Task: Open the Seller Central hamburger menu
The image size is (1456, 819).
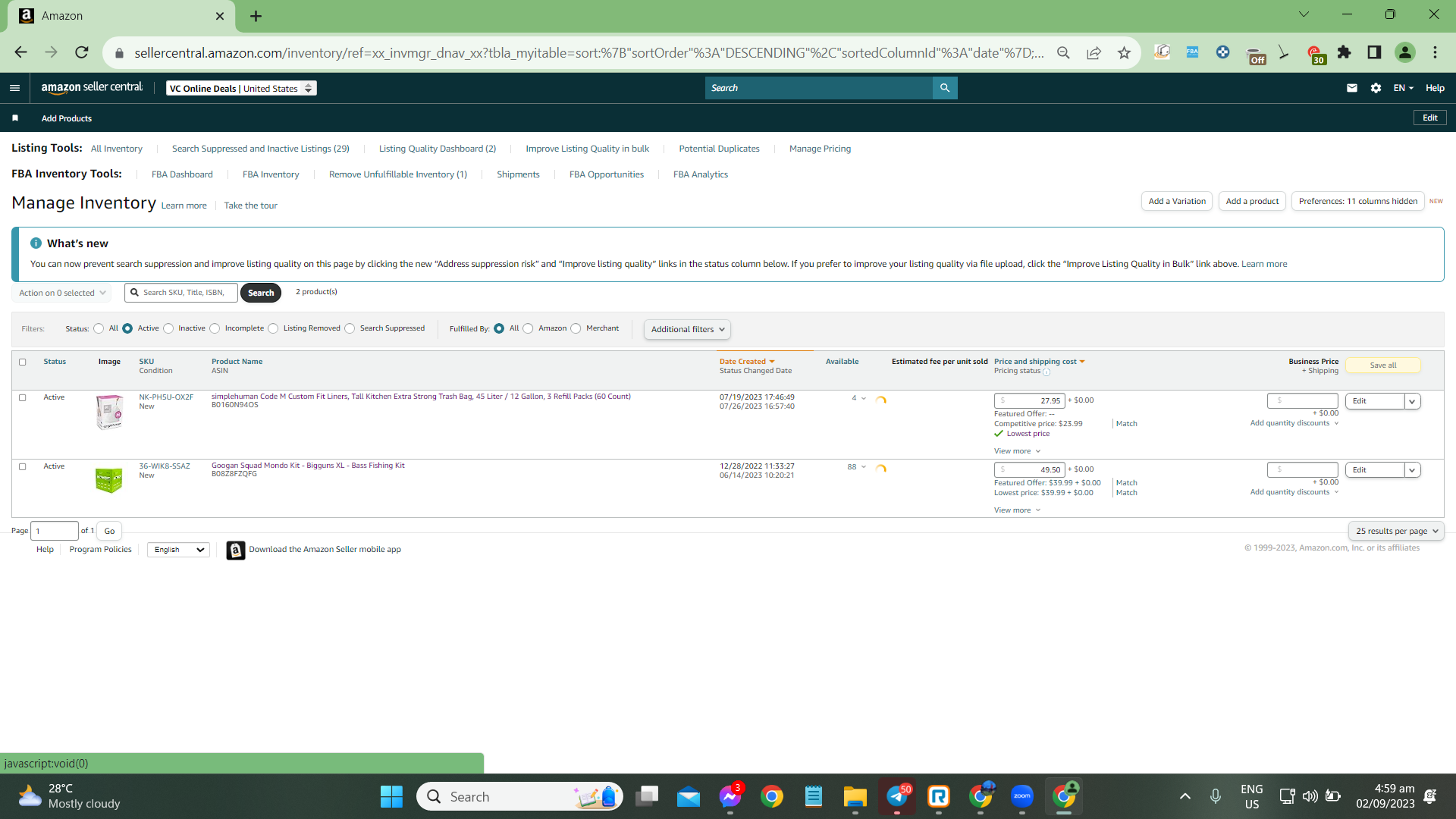Action: (14, 88)
